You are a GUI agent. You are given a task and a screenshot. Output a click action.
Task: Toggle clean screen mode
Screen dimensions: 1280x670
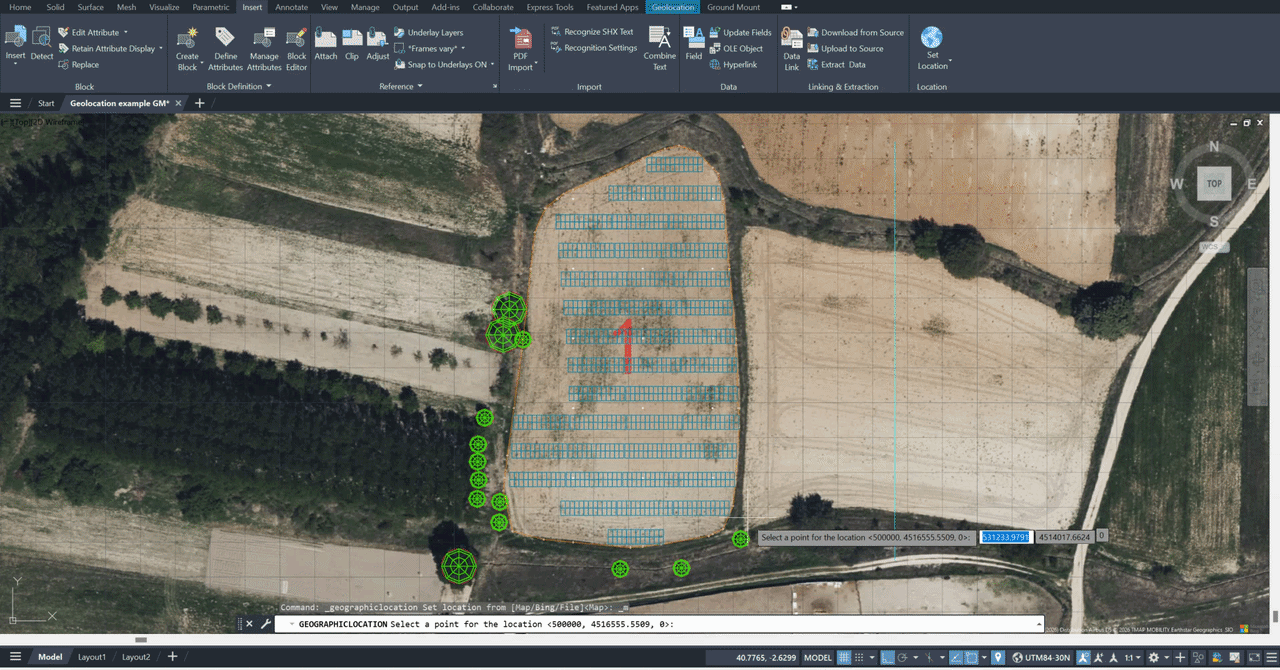pos(1255,657)
